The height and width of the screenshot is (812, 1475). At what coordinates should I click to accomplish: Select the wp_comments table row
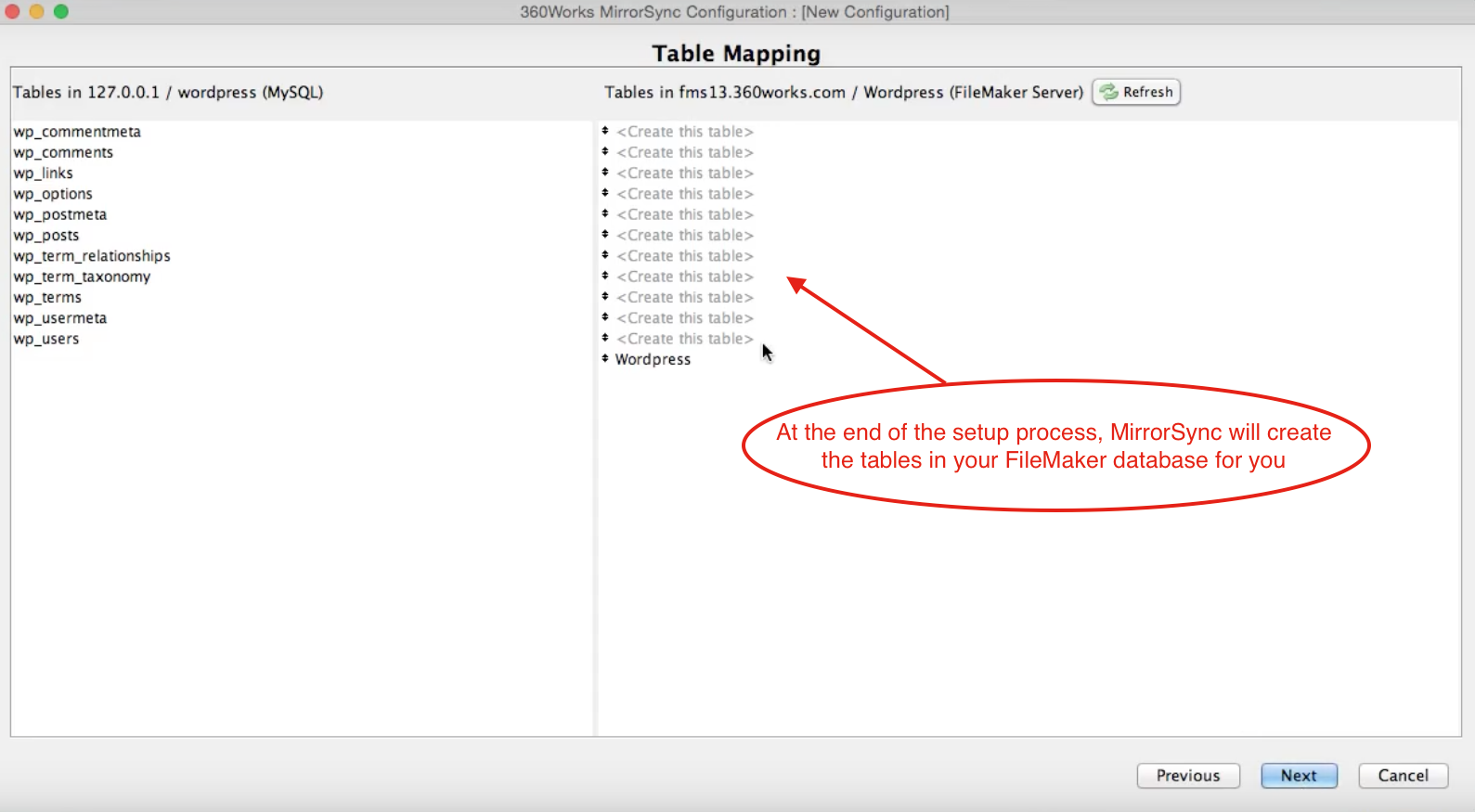pos(302,152)
